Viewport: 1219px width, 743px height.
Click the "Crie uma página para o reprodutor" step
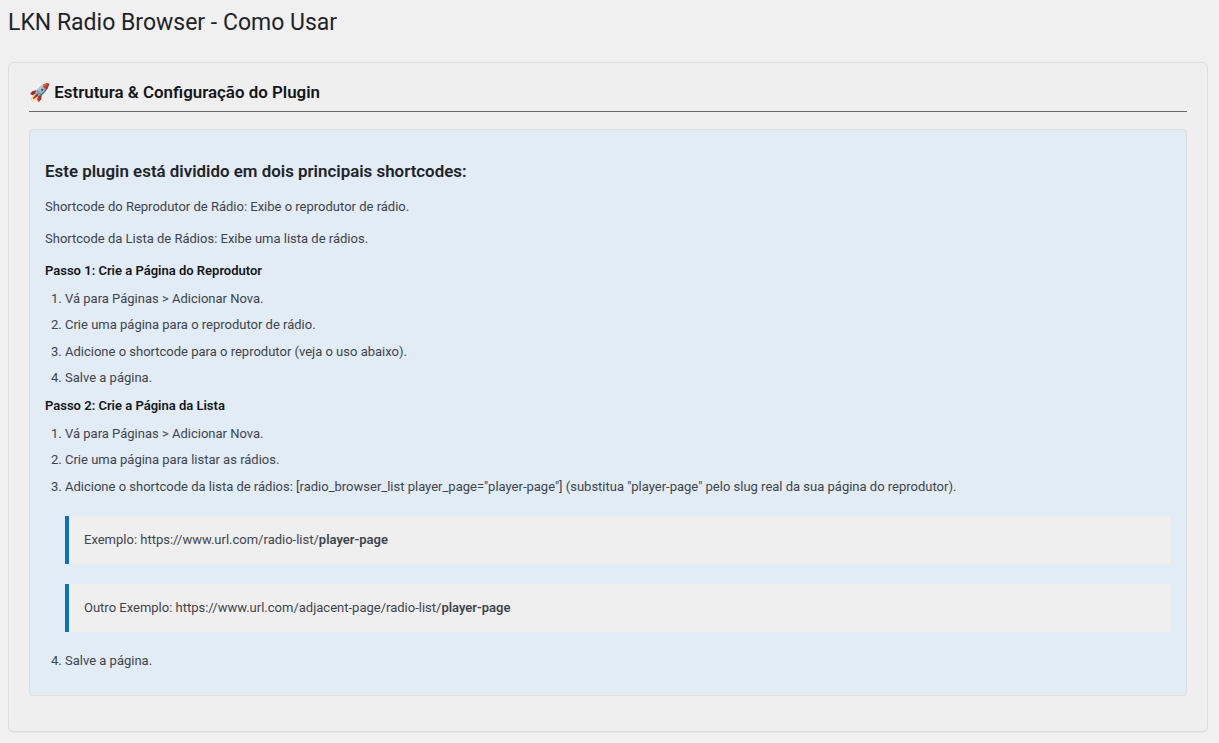(190, 325)
